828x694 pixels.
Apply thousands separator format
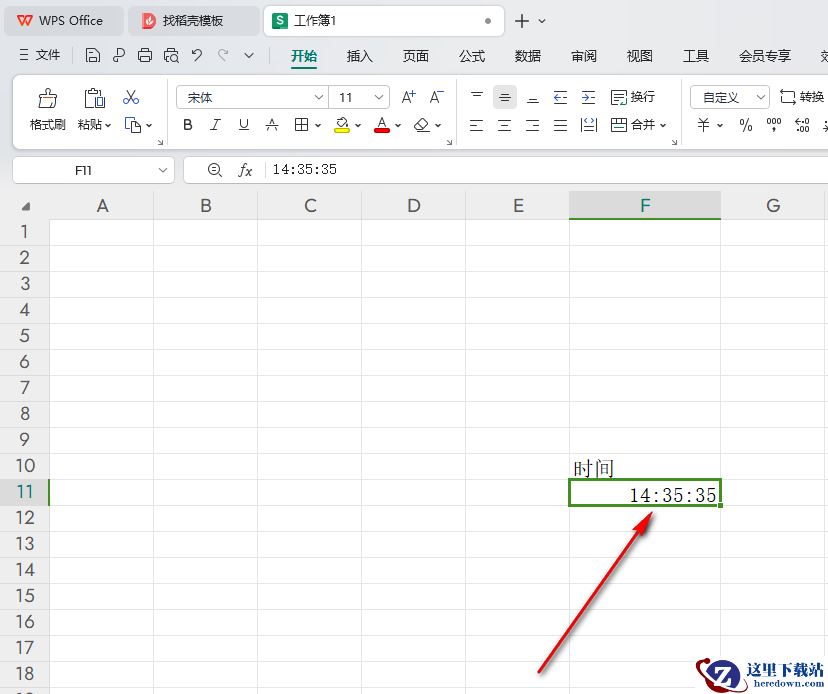pos(774,125)
